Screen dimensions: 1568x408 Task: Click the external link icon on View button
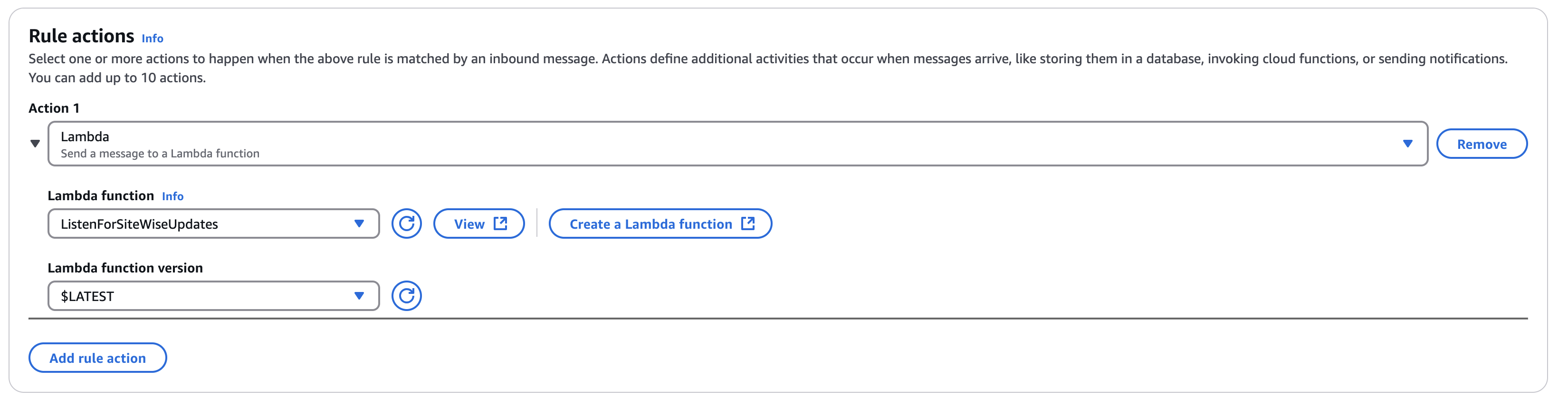click(x=500, y=223)
